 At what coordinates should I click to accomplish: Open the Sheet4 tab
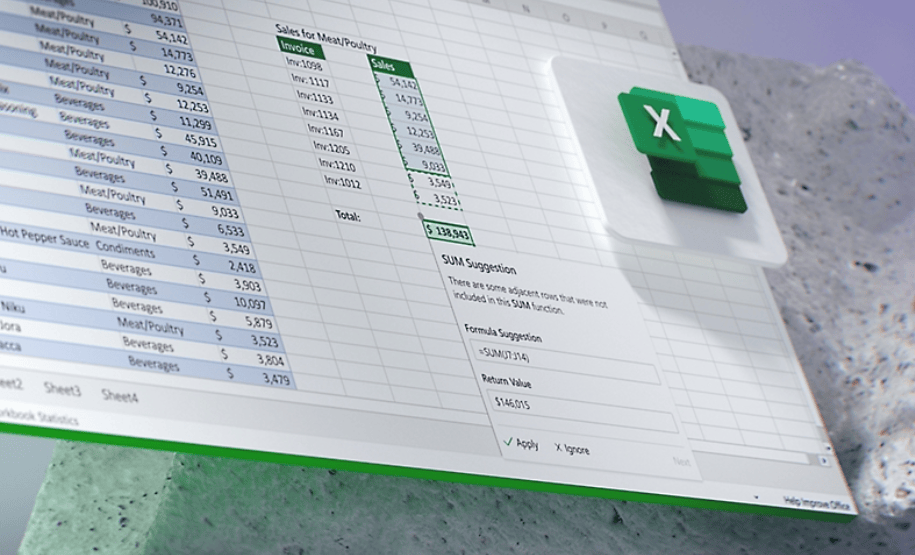pos(120,395)
